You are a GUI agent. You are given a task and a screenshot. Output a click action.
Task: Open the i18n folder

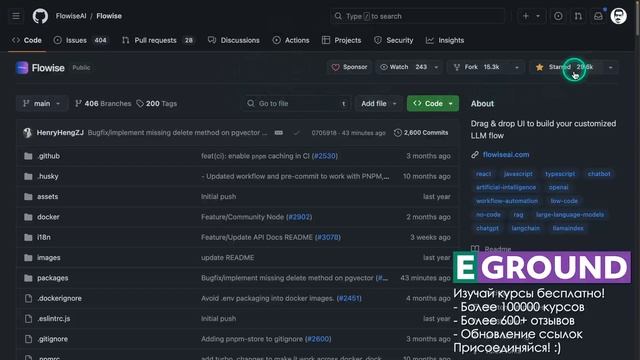[44, 237]
